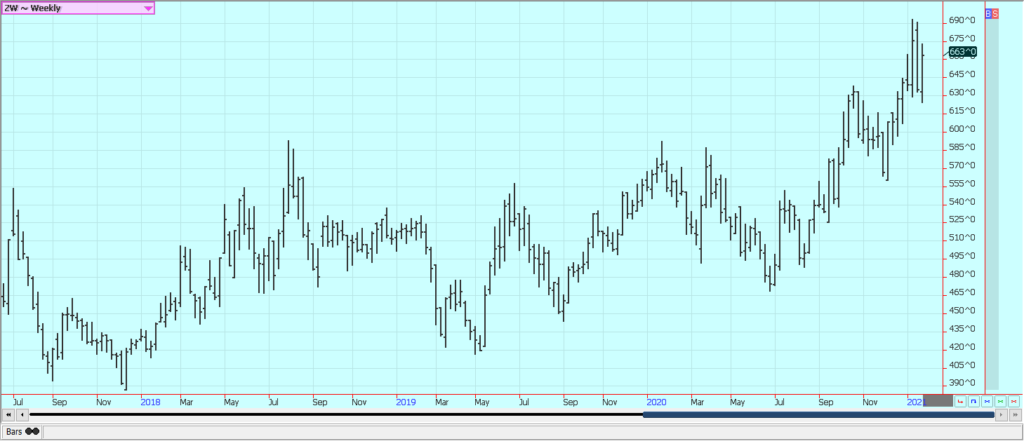Click the blue magnet icon below the chart
The image size is (1024, 441).
(974, 401)
